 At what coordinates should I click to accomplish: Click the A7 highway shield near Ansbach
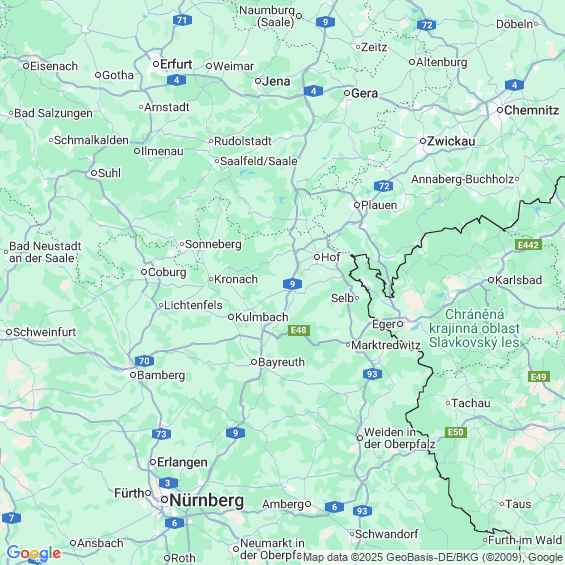(x=11, y=518)
